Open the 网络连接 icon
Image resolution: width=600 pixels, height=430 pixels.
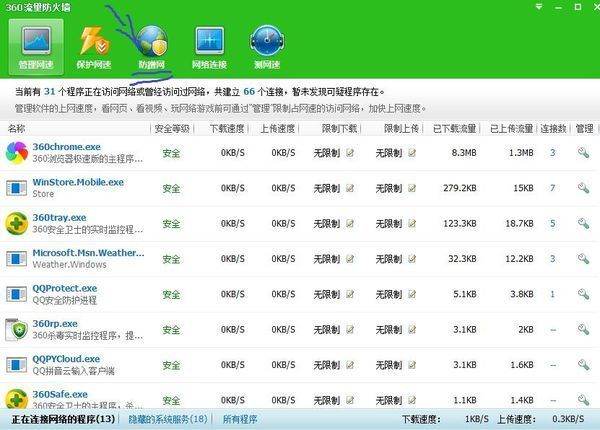pos(210,45)
